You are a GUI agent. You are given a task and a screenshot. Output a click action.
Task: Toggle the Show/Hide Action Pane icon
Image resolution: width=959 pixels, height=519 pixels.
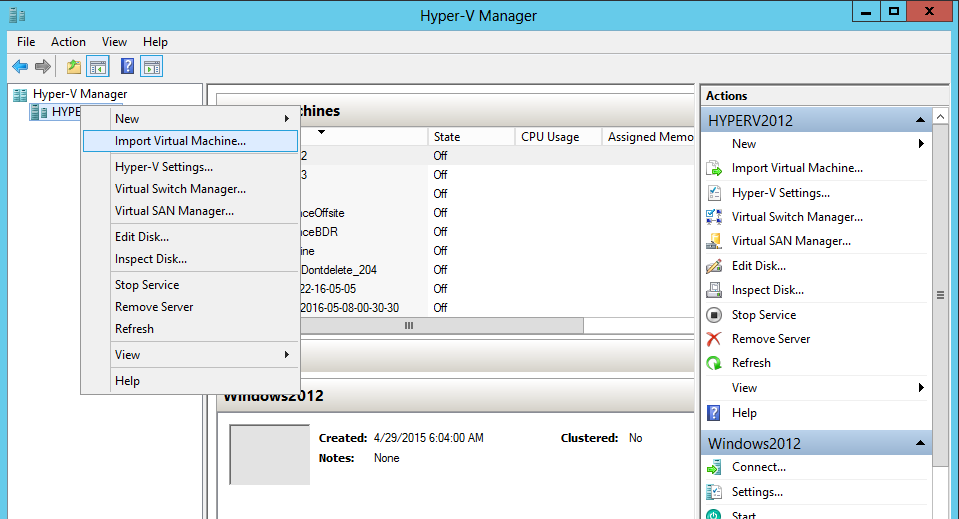coord(152,67)
